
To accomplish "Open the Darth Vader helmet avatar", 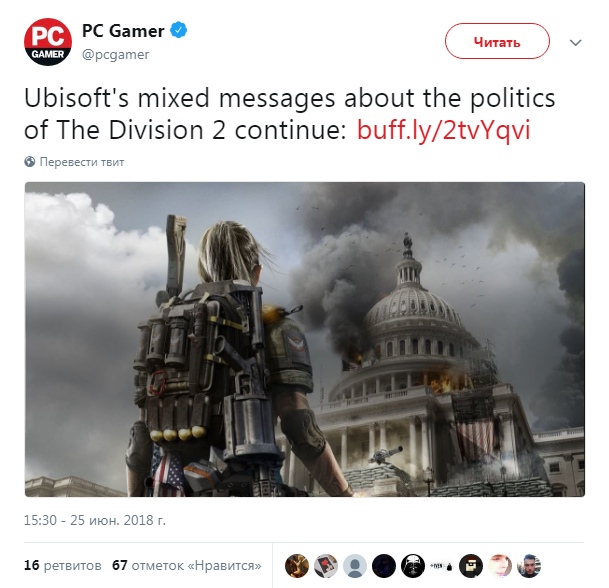I will click(x=413, y=566).
